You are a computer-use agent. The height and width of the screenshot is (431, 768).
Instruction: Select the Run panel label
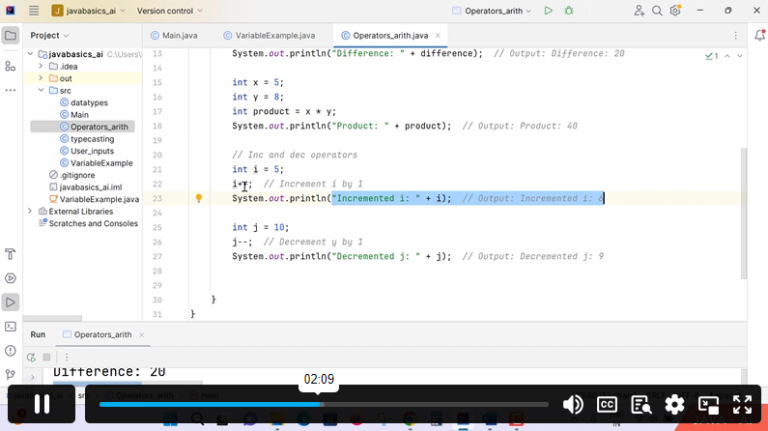(38, 335)
